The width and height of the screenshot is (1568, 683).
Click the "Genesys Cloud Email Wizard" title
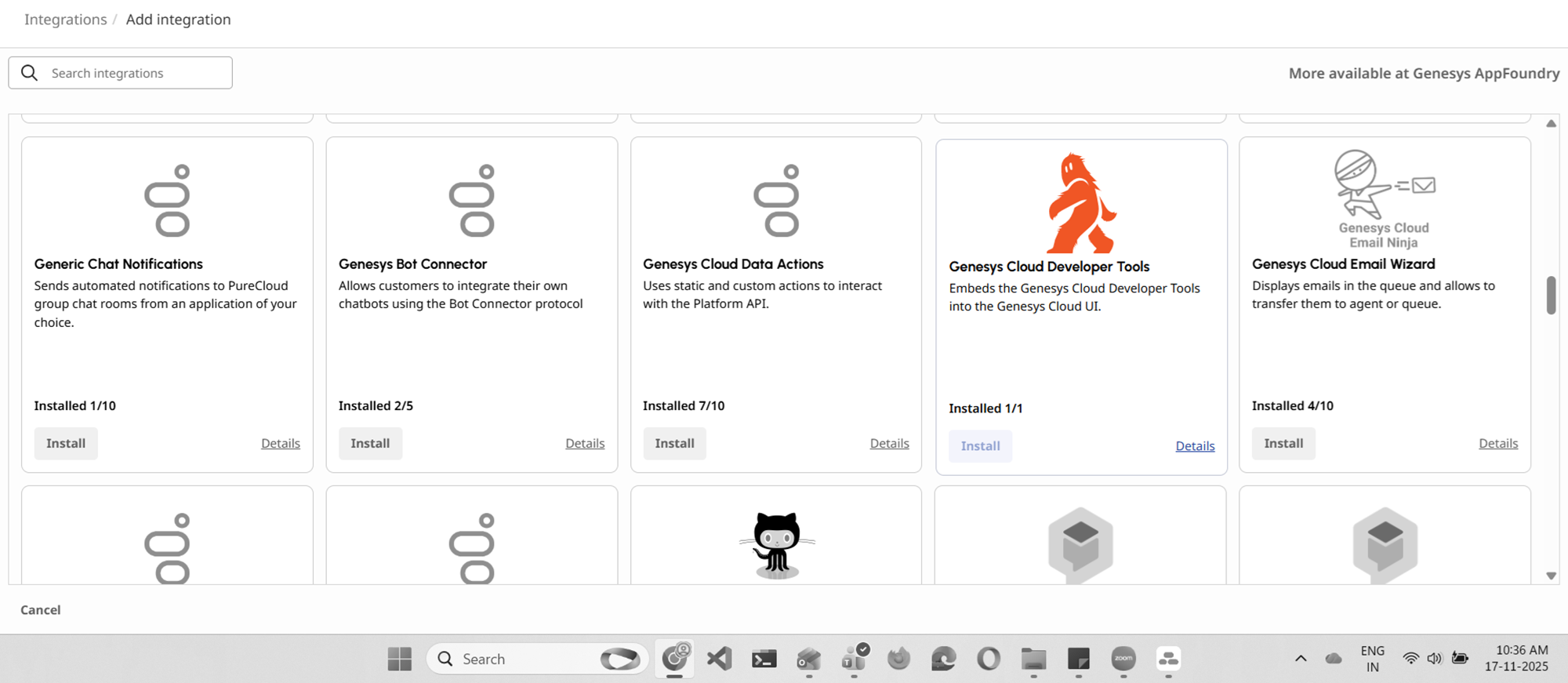1344,264
